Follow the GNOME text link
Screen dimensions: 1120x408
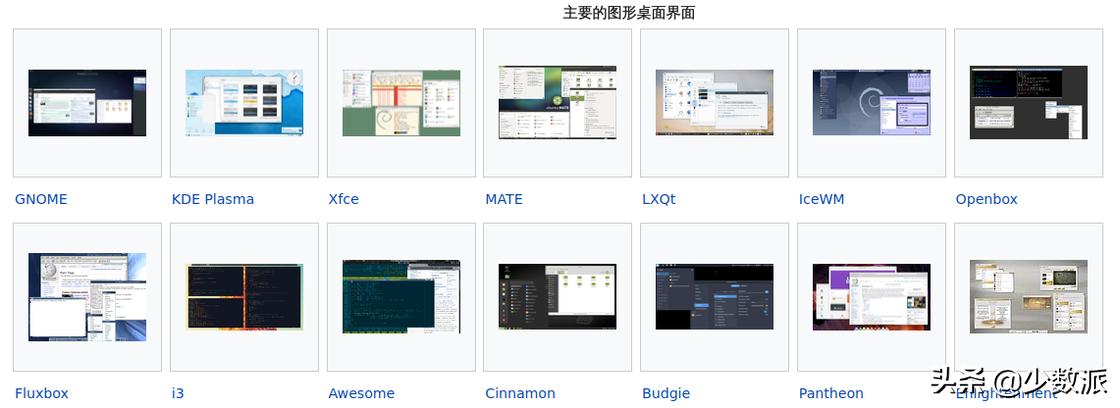pos(41,199)
